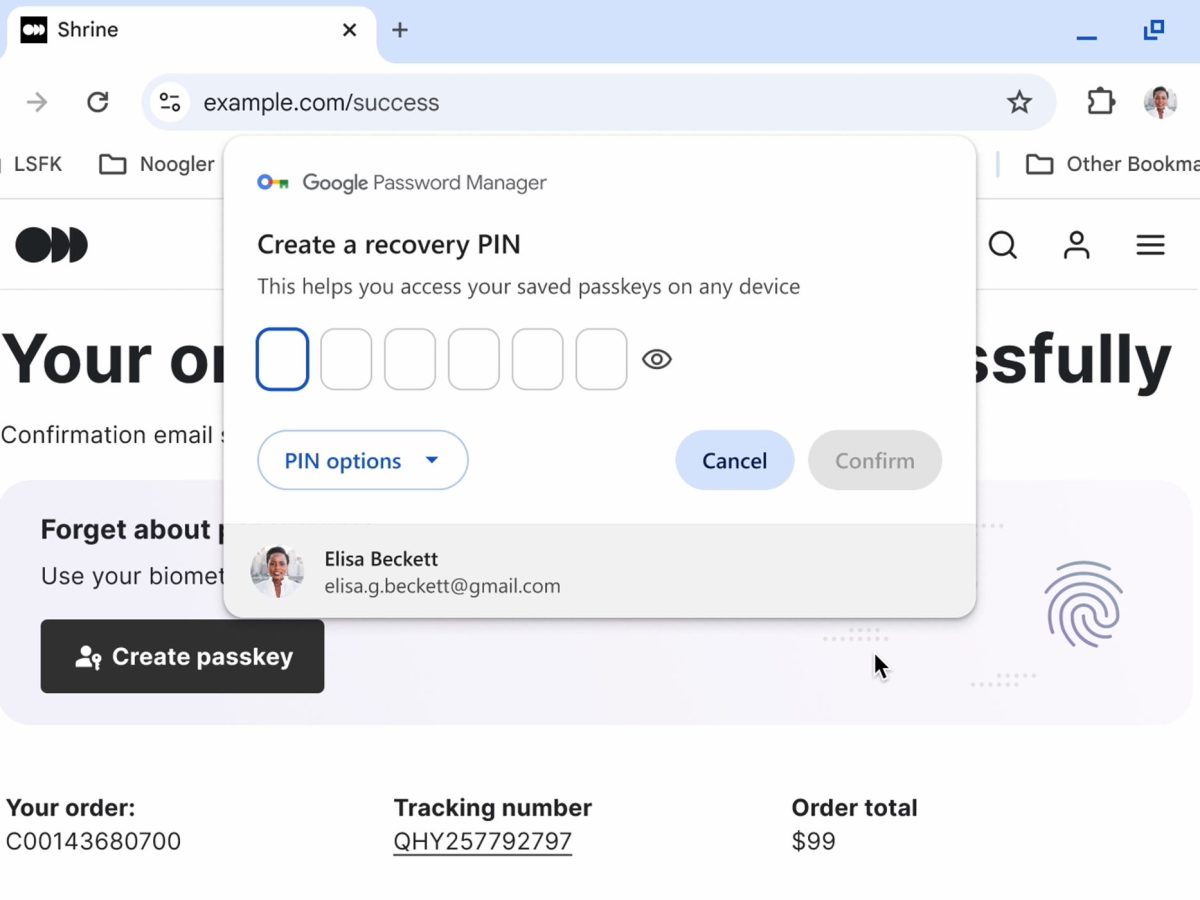Open the hamburger menu on Shrine page
1200x900 pixels.
pos(1150,245)
